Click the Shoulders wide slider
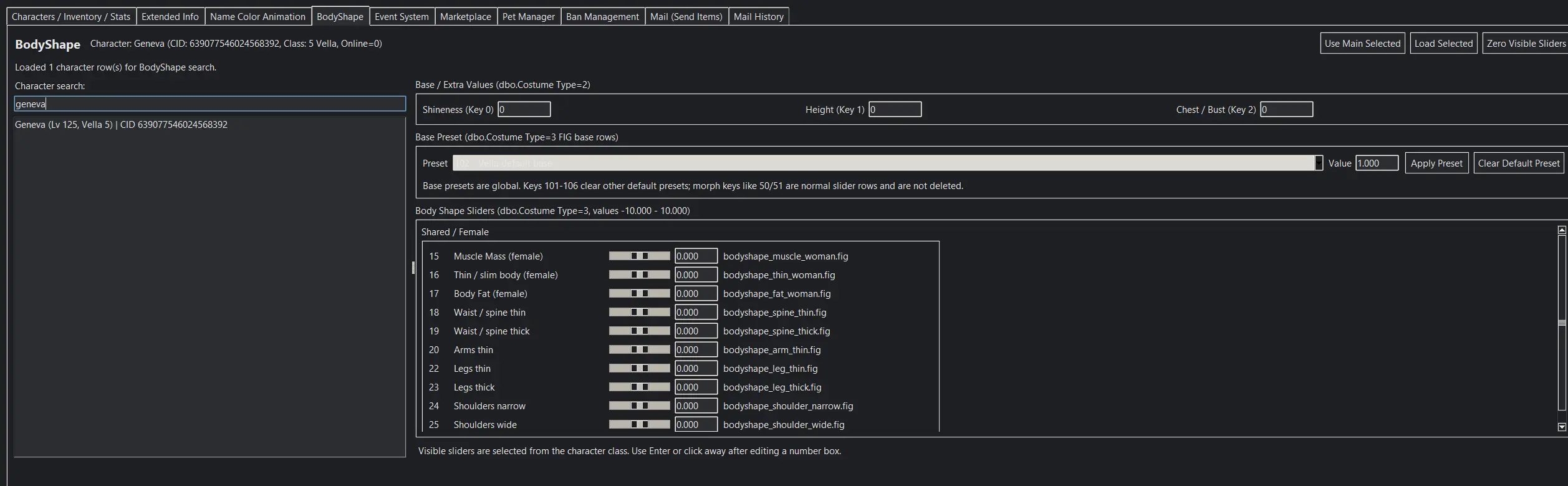Screen dimensions: 1568x486 639,424
